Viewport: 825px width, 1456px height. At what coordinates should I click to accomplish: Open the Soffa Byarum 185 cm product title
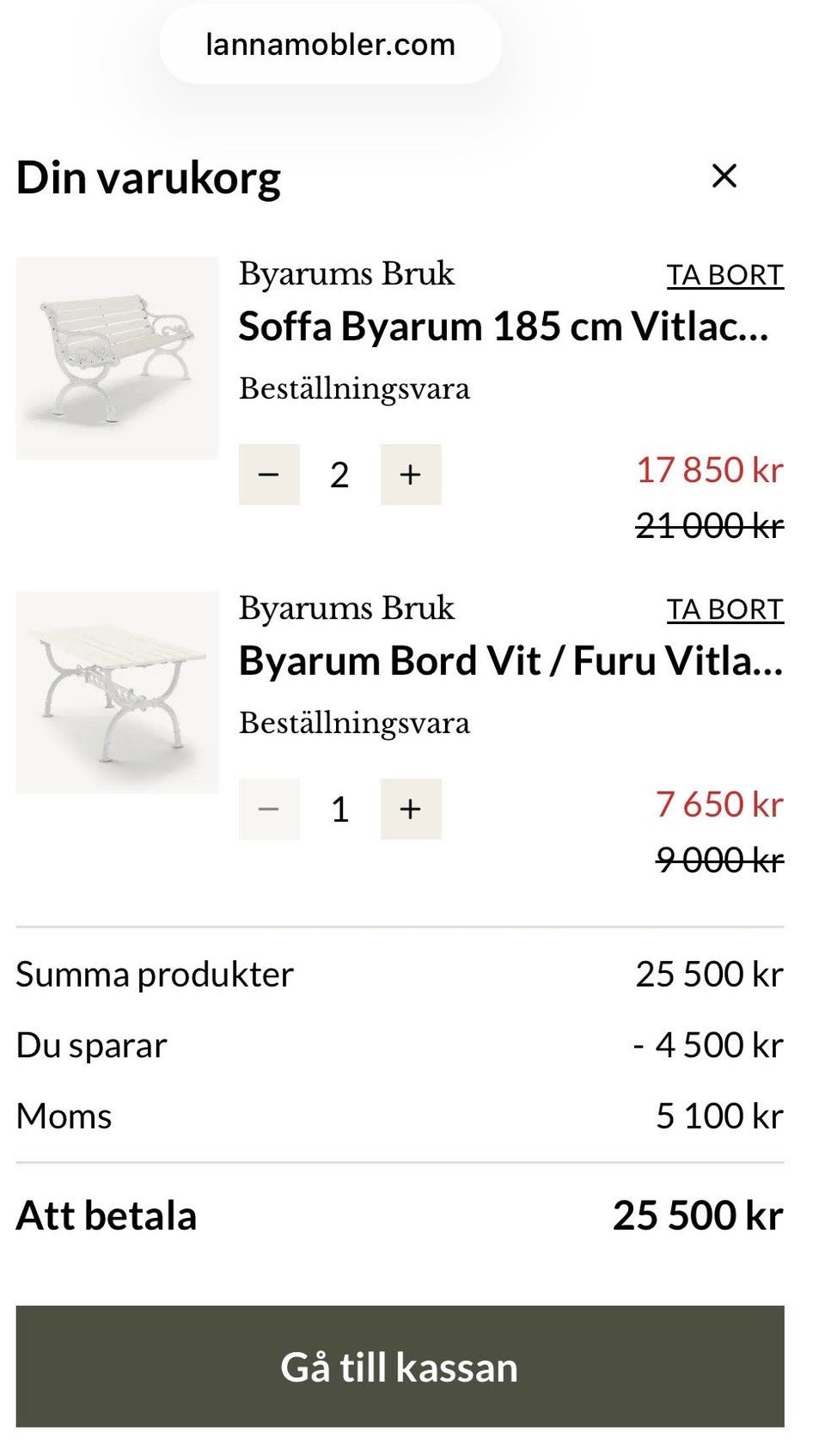[x=504, y=327]
